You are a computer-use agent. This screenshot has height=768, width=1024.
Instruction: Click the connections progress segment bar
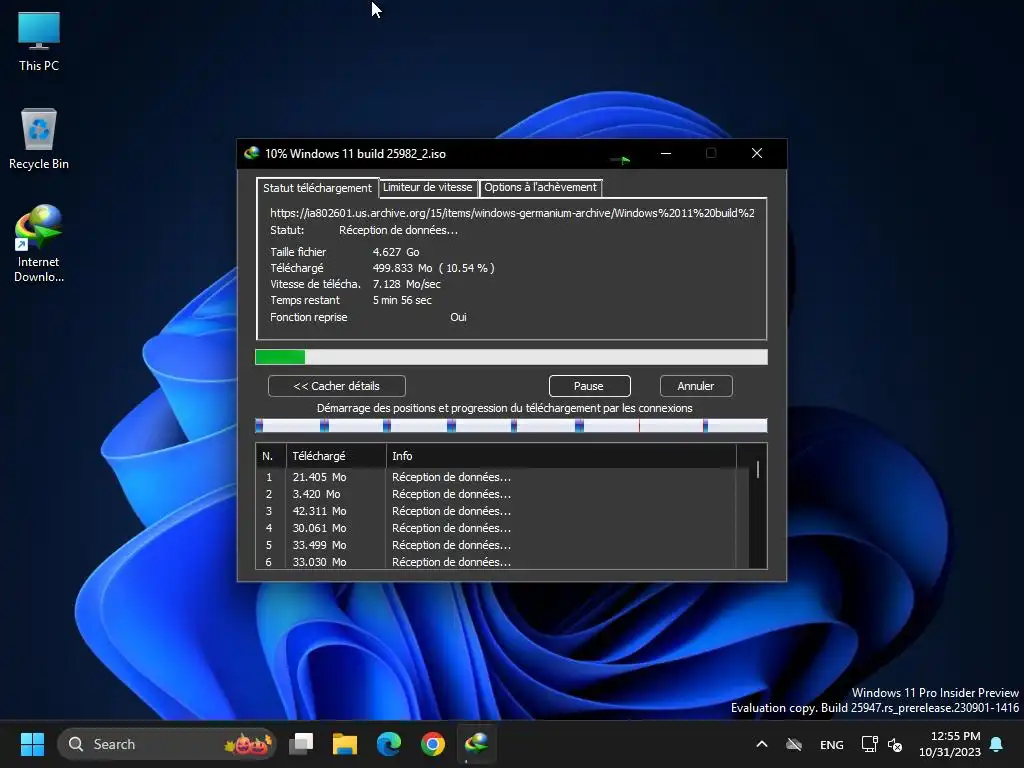click(511, 426)
